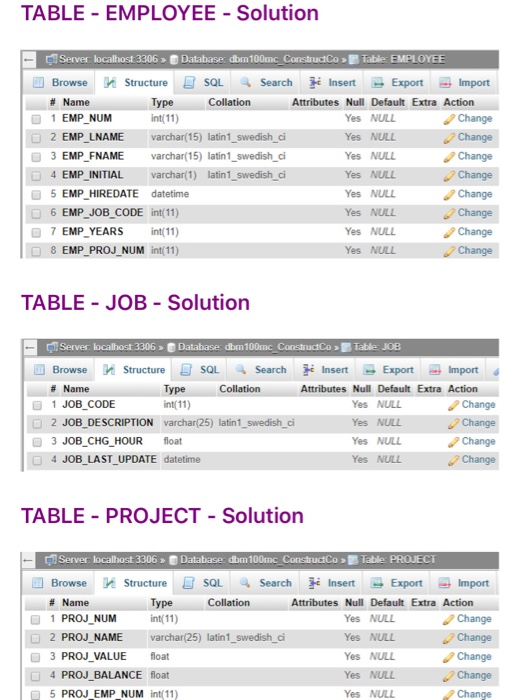The width and height of the screenshot is (520, 700).
Task: Open Browse tab in PROJECT table
Action: [x=59, y=583]
